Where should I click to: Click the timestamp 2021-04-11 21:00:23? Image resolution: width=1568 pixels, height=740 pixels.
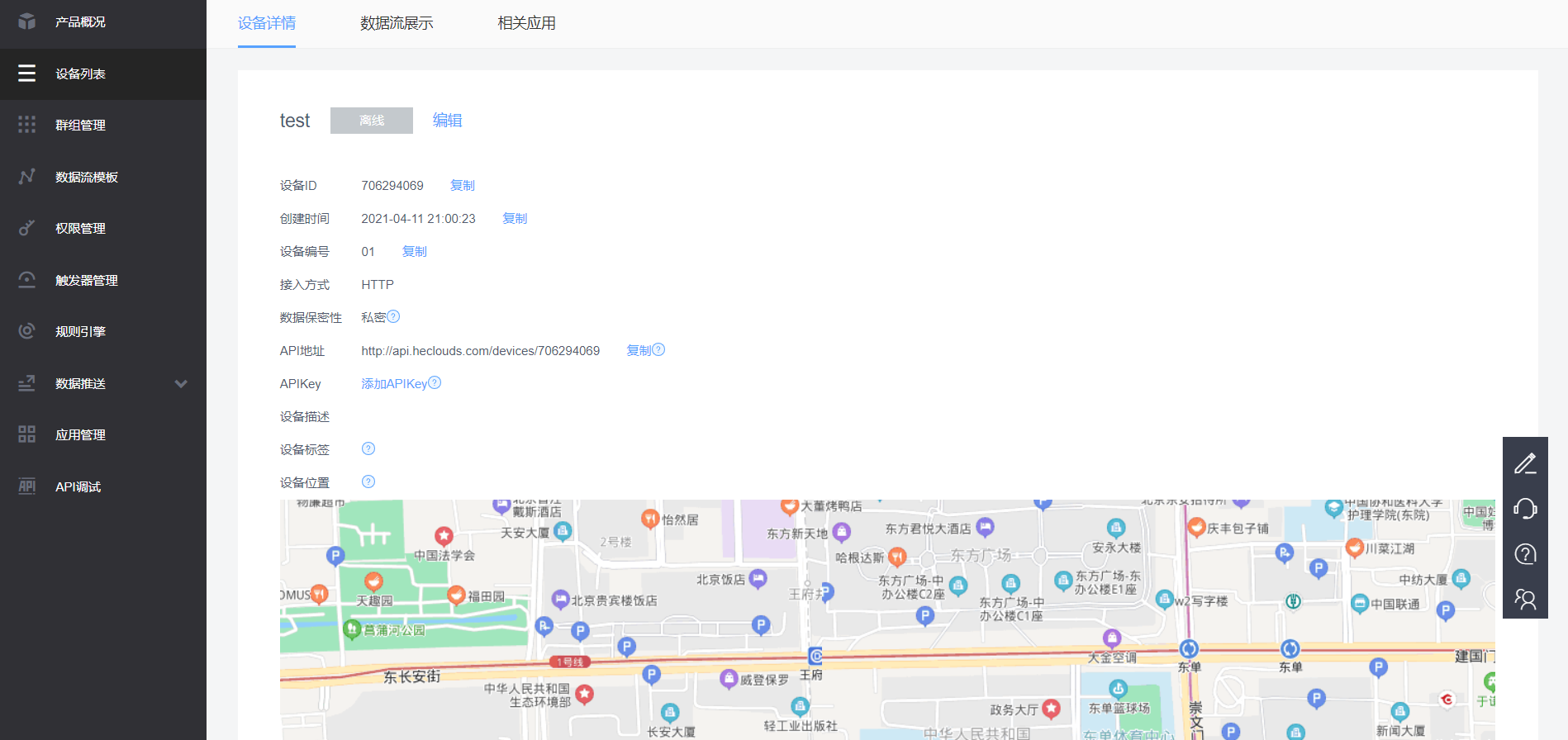pos(418,218)
